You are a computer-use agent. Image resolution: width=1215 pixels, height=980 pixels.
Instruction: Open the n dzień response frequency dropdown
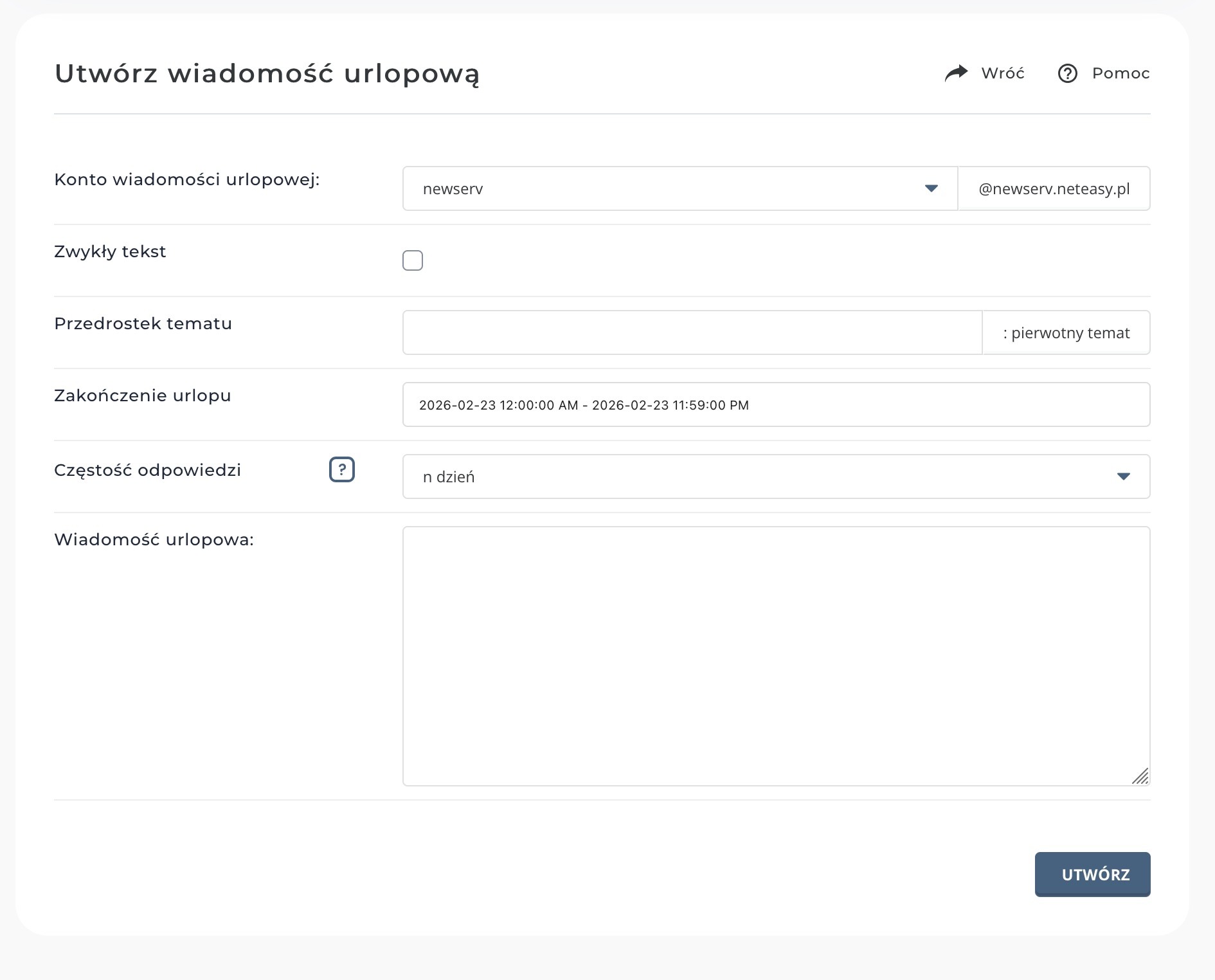pyautogui.click(x=775, y=476)
